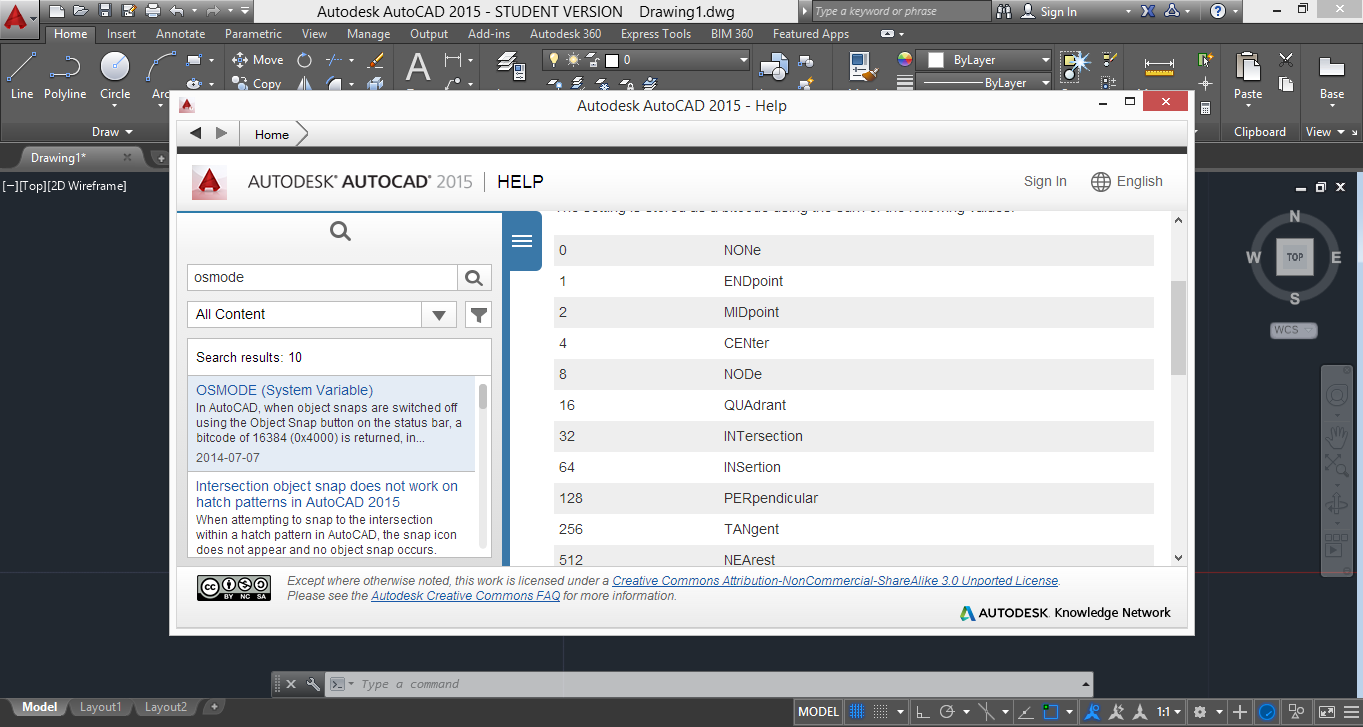This screenshot has height=727, width=1363.
Task: Toggle polar tracking in status bar
Action: pyautogui.click(x=947, y=712)
